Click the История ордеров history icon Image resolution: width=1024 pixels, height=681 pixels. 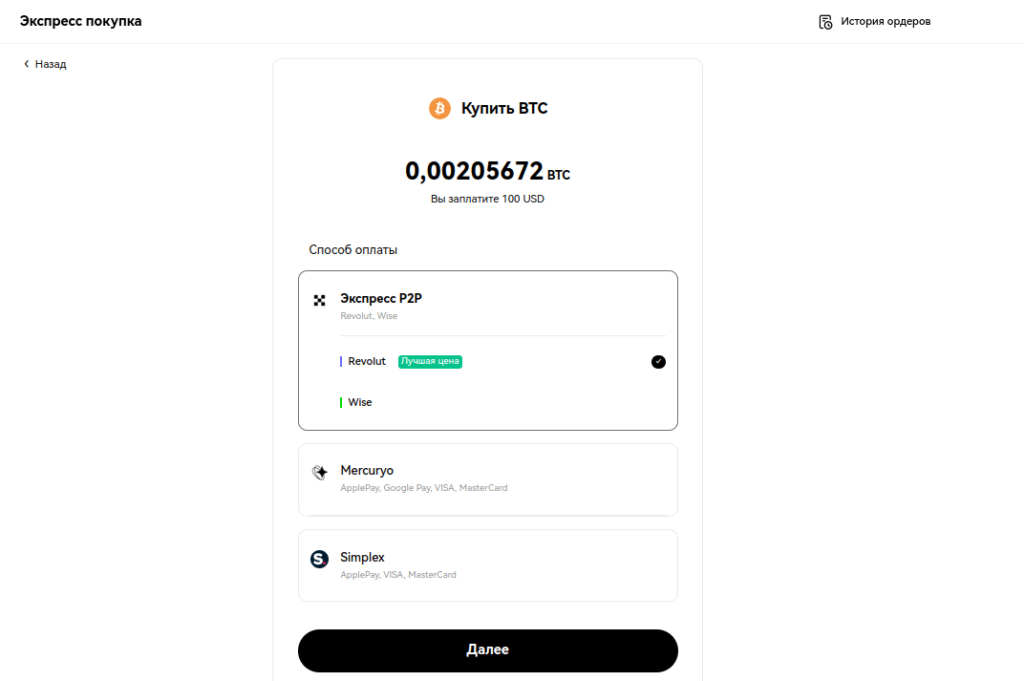coord(825,20)
